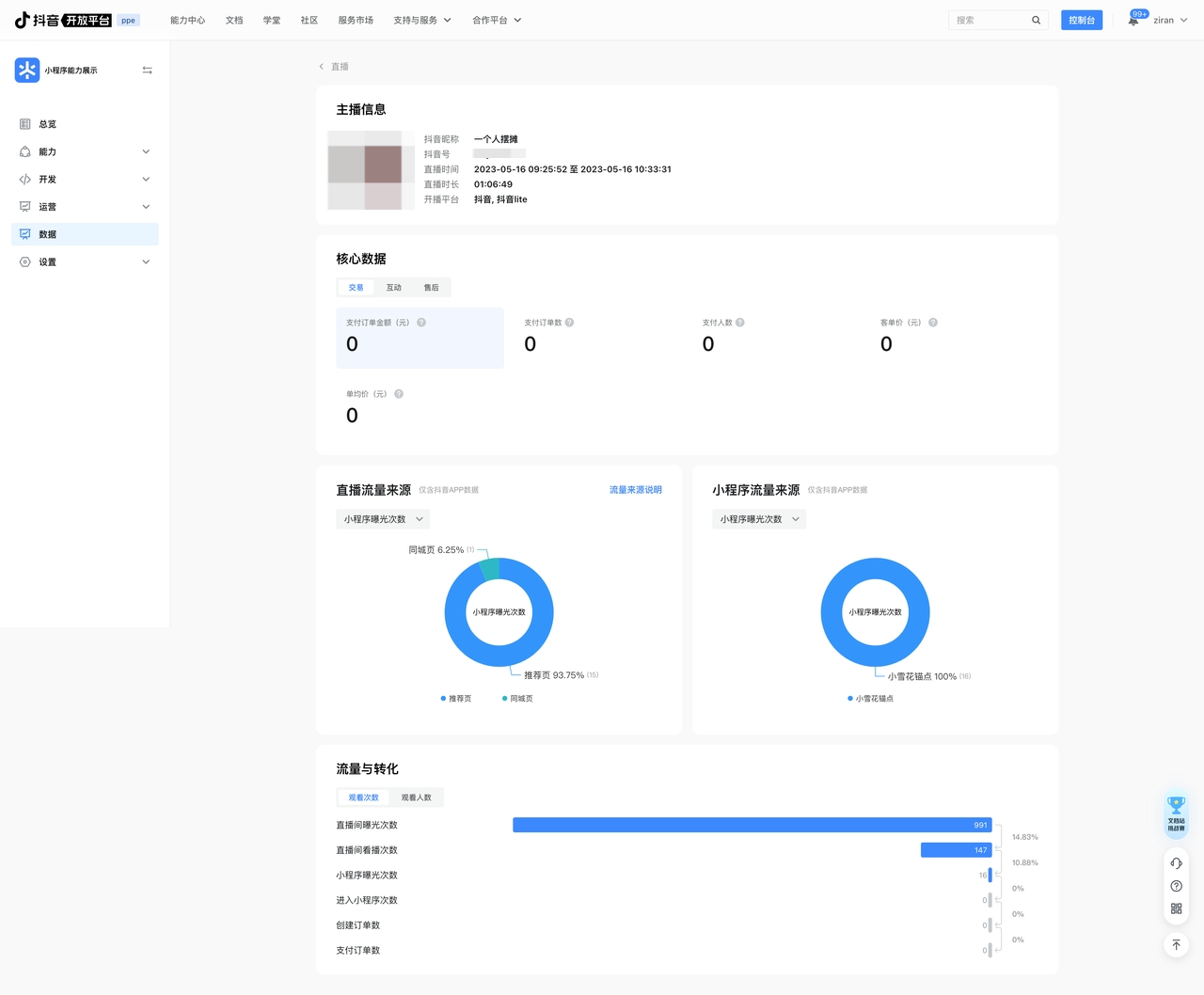Click the mini-program switch arrows icon
This screenshot has width=1204, height=995.
point(147,71)
